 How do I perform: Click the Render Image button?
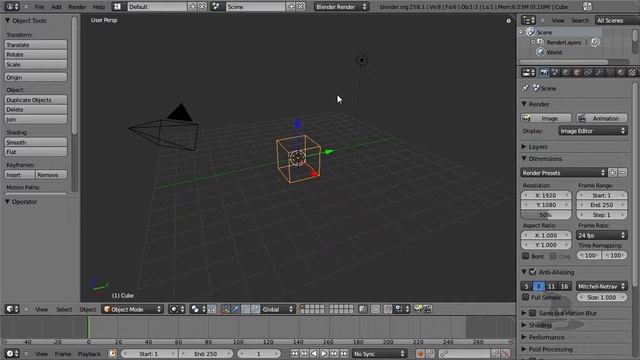click(x=546, y=118)
